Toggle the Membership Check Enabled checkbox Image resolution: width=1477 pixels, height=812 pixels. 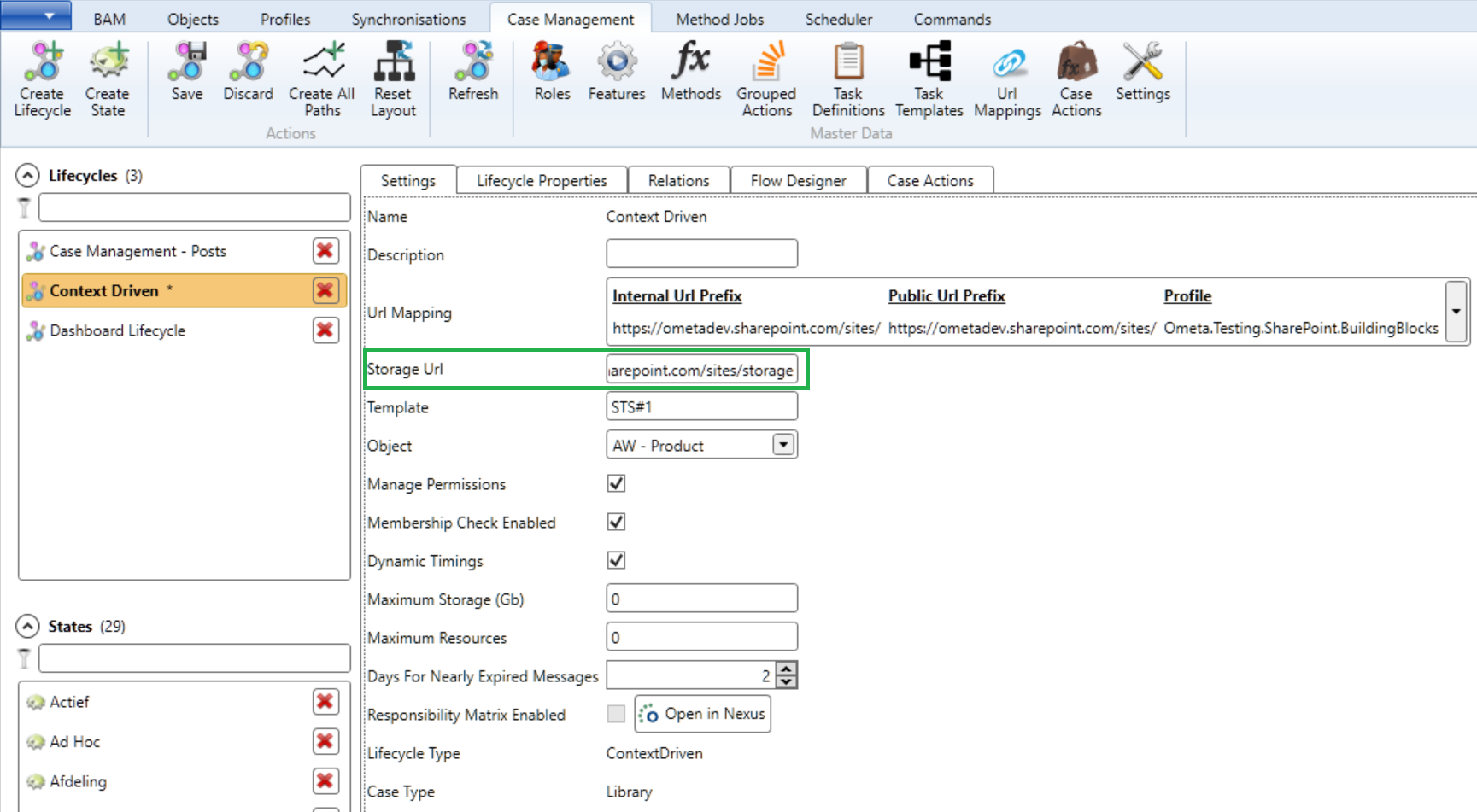(x=616, y=523)
